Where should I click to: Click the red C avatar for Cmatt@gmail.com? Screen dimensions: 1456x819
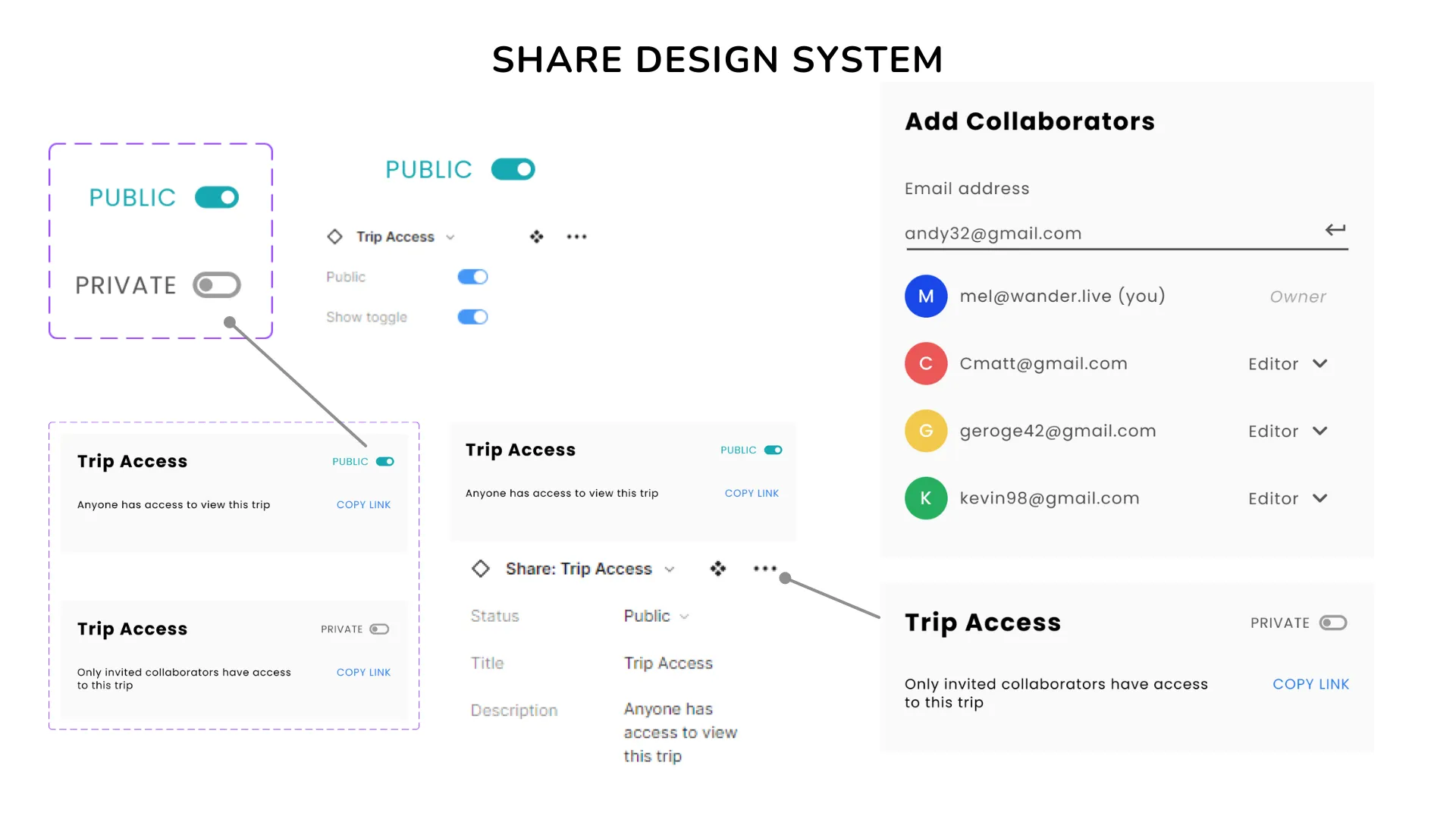(x=926, y=364)
